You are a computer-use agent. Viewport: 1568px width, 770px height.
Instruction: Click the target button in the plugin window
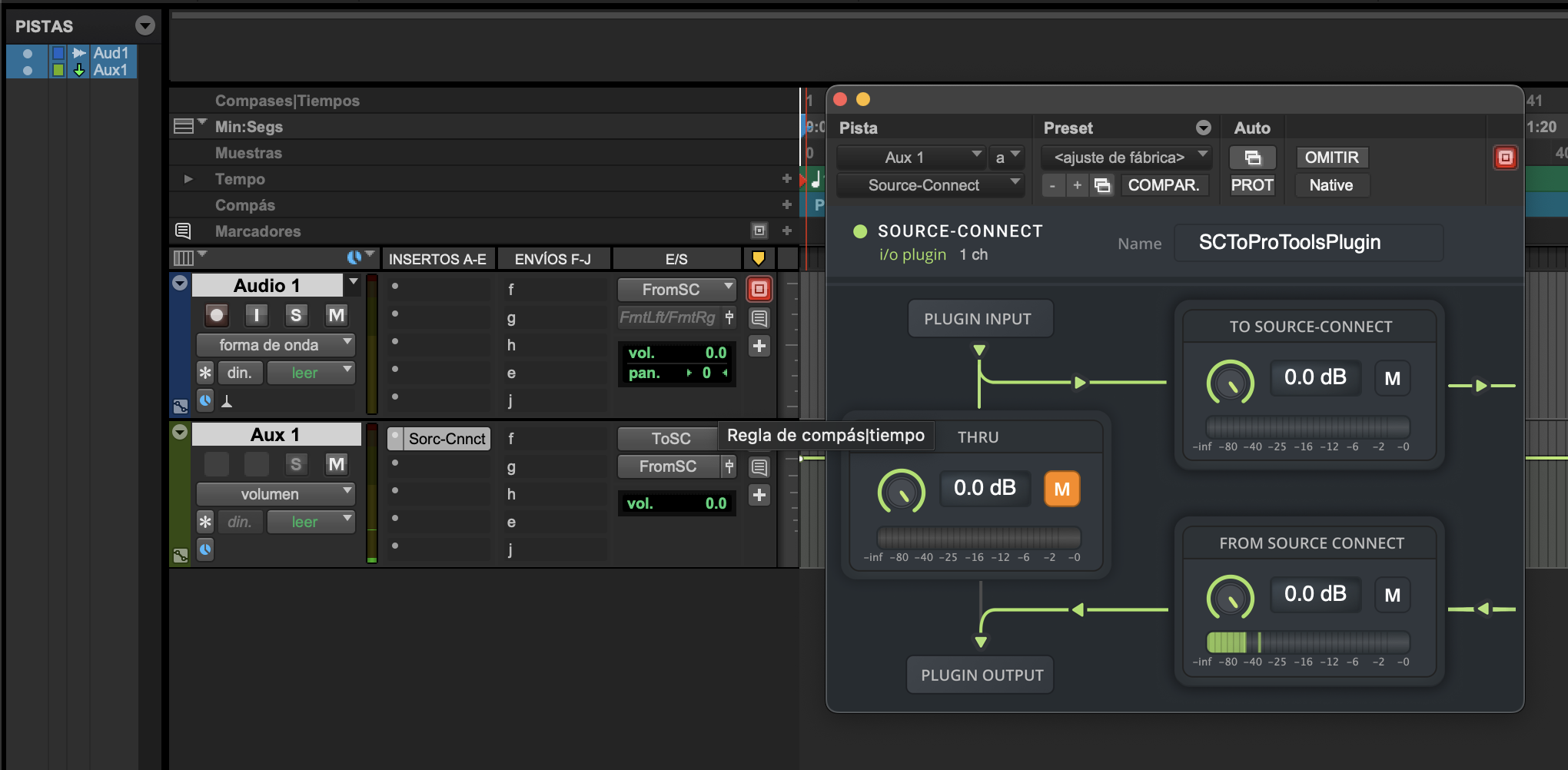pos(1505,158)
